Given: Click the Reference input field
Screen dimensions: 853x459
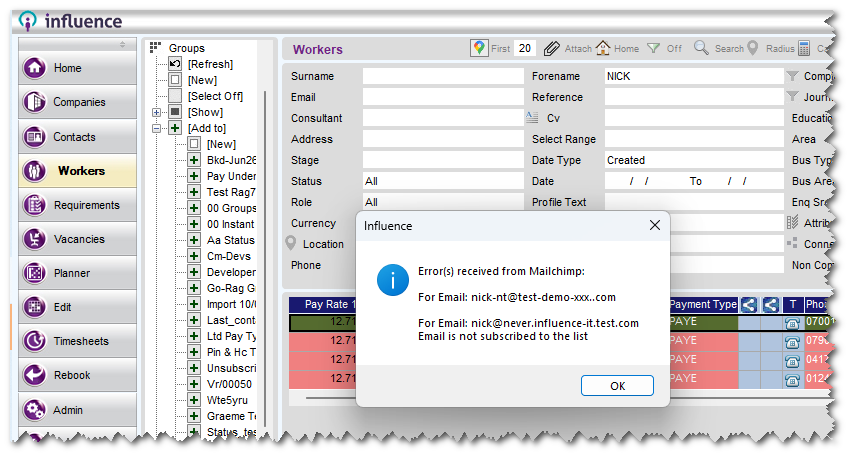Looking at the screenshot, I should [694, 97].
